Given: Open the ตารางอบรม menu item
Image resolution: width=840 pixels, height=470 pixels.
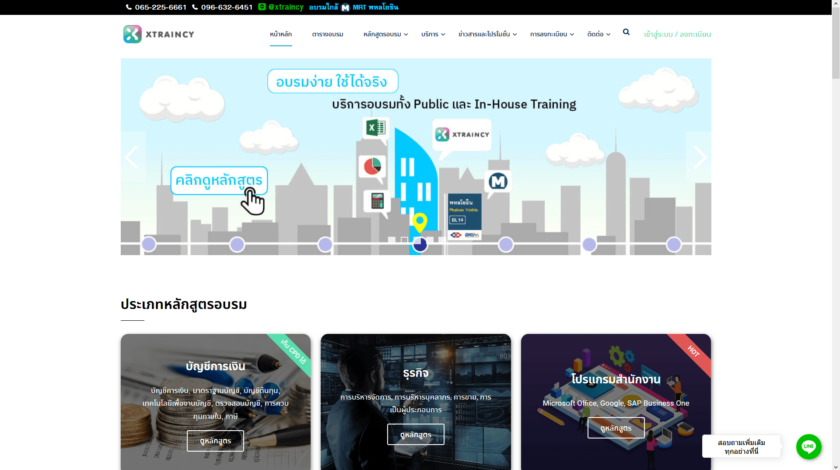Looking at the screenshot, I should 327,34.
